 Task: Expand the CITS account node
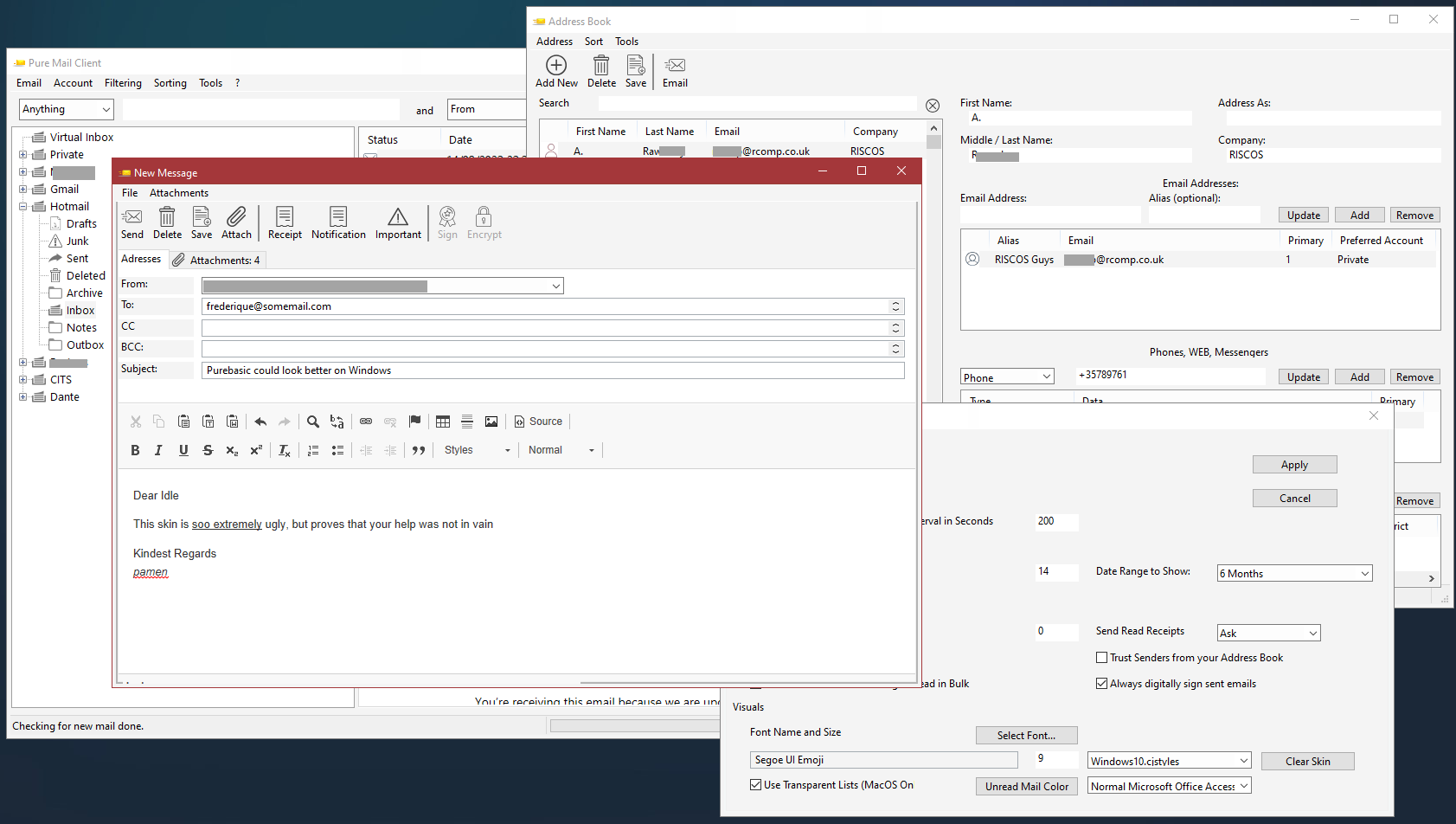point(23,380)
